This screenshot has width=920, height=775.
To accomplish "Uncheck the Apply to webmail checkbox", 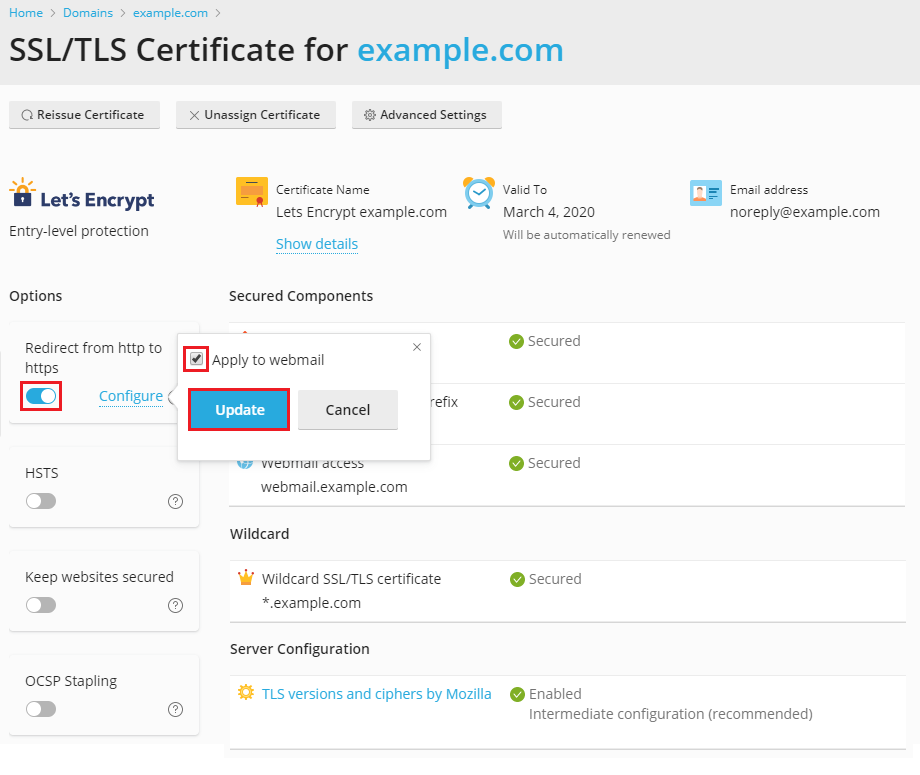I will coord(197,359).
